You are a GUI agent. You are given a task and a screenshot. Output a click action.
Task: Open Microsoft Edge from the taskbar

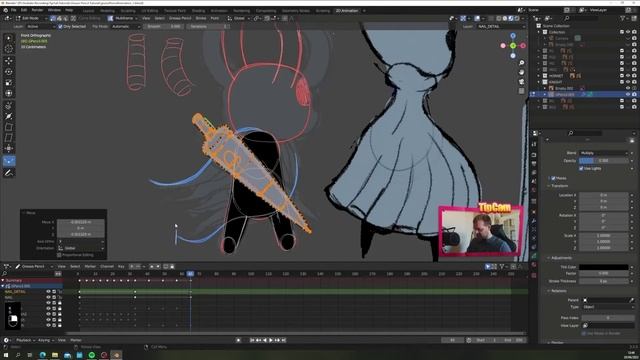click(x=42, y=355)
